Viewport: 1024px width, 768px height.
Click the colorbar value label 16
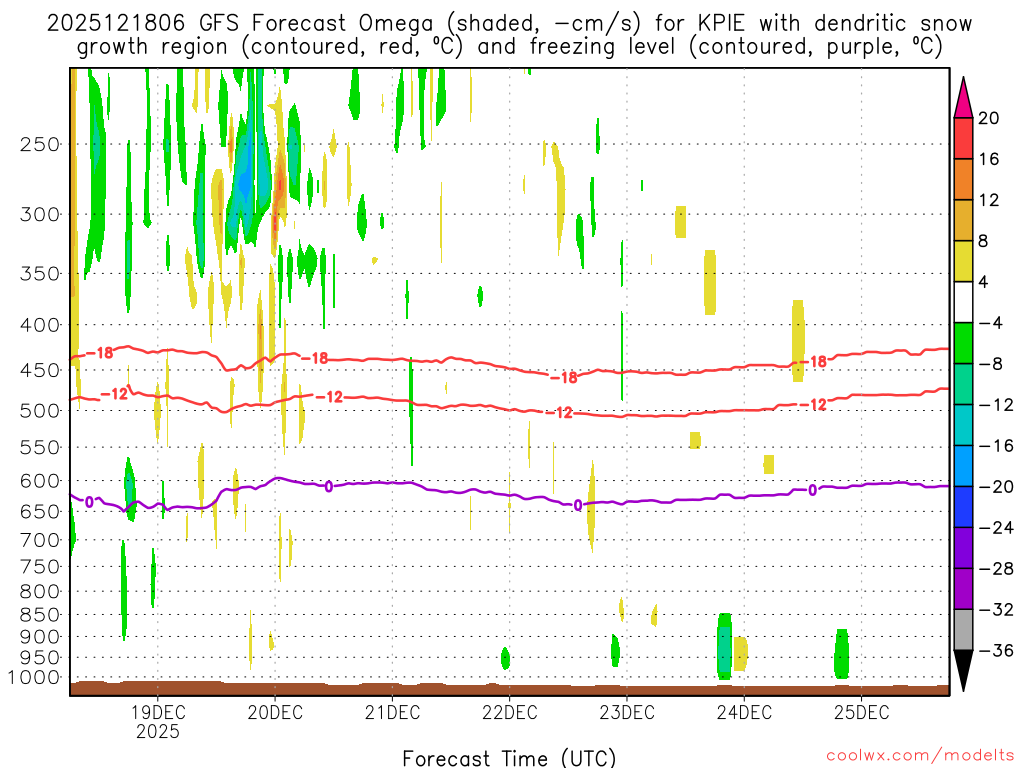989,159
